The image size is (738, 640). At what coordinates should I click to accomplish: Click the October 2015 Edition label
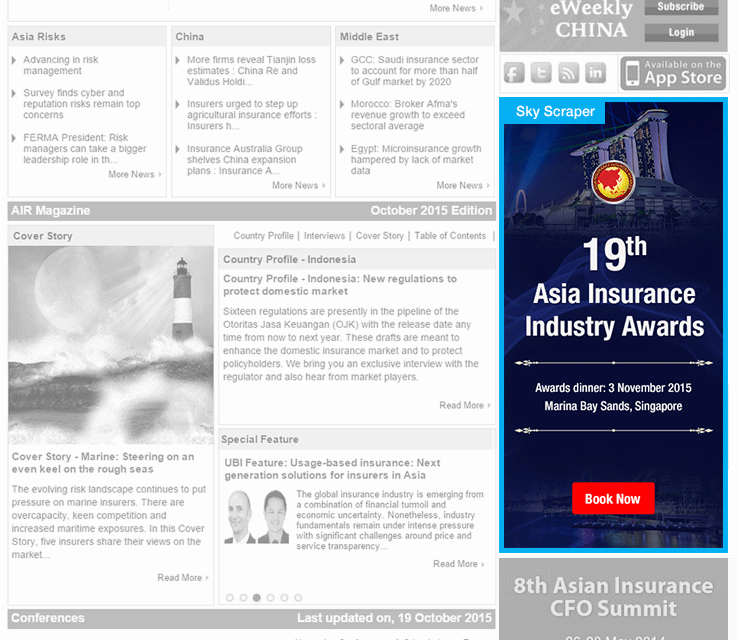(x=431, y=211)
